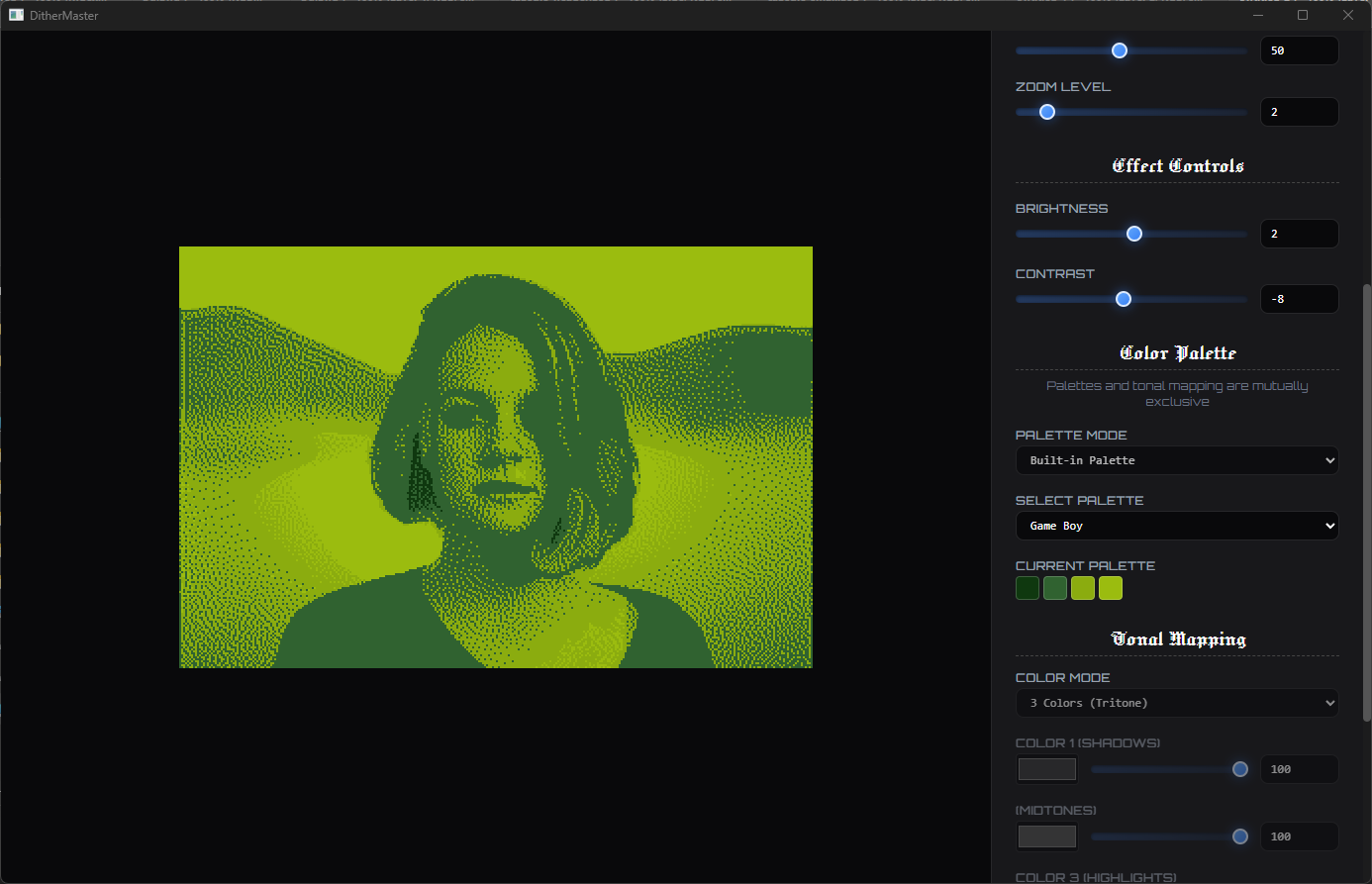The width and height of the screenshot is (1372, 884).
Task: Open the Midtones color picker swatch
Action: point(1047,836)
